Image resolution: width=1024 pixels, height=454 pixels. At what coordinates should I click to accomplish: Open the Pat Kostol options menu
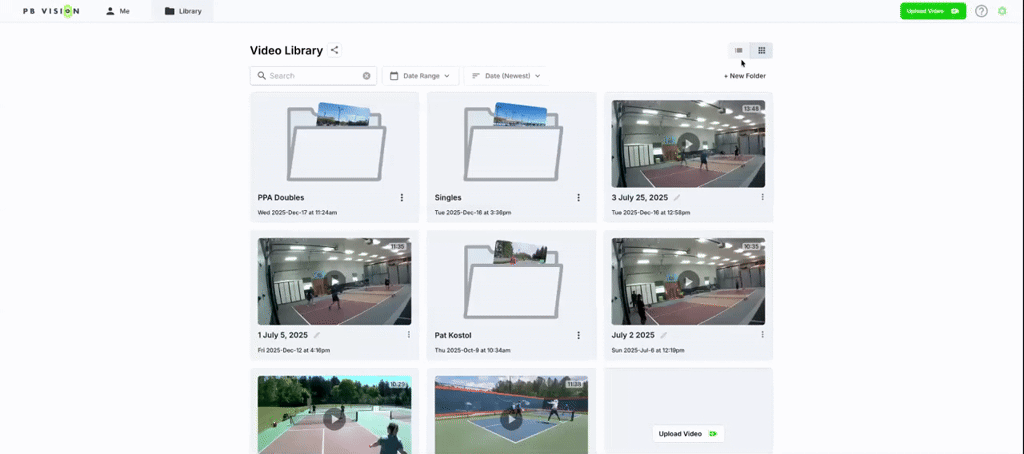point(579,335)
